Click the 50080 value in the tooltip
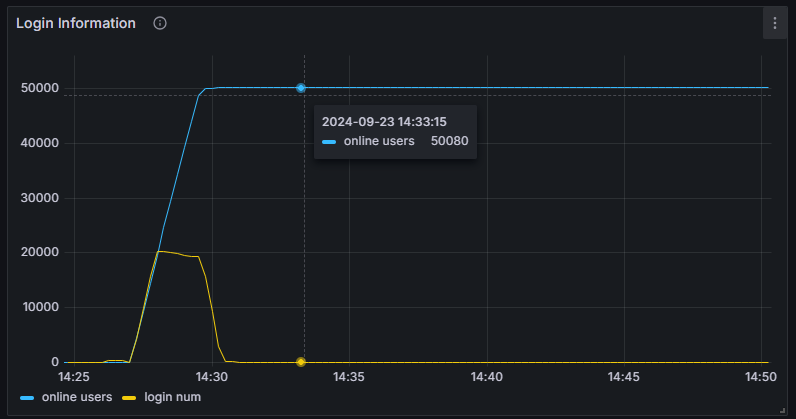Viewport: 796px width, 419px height. coord(449,141)
